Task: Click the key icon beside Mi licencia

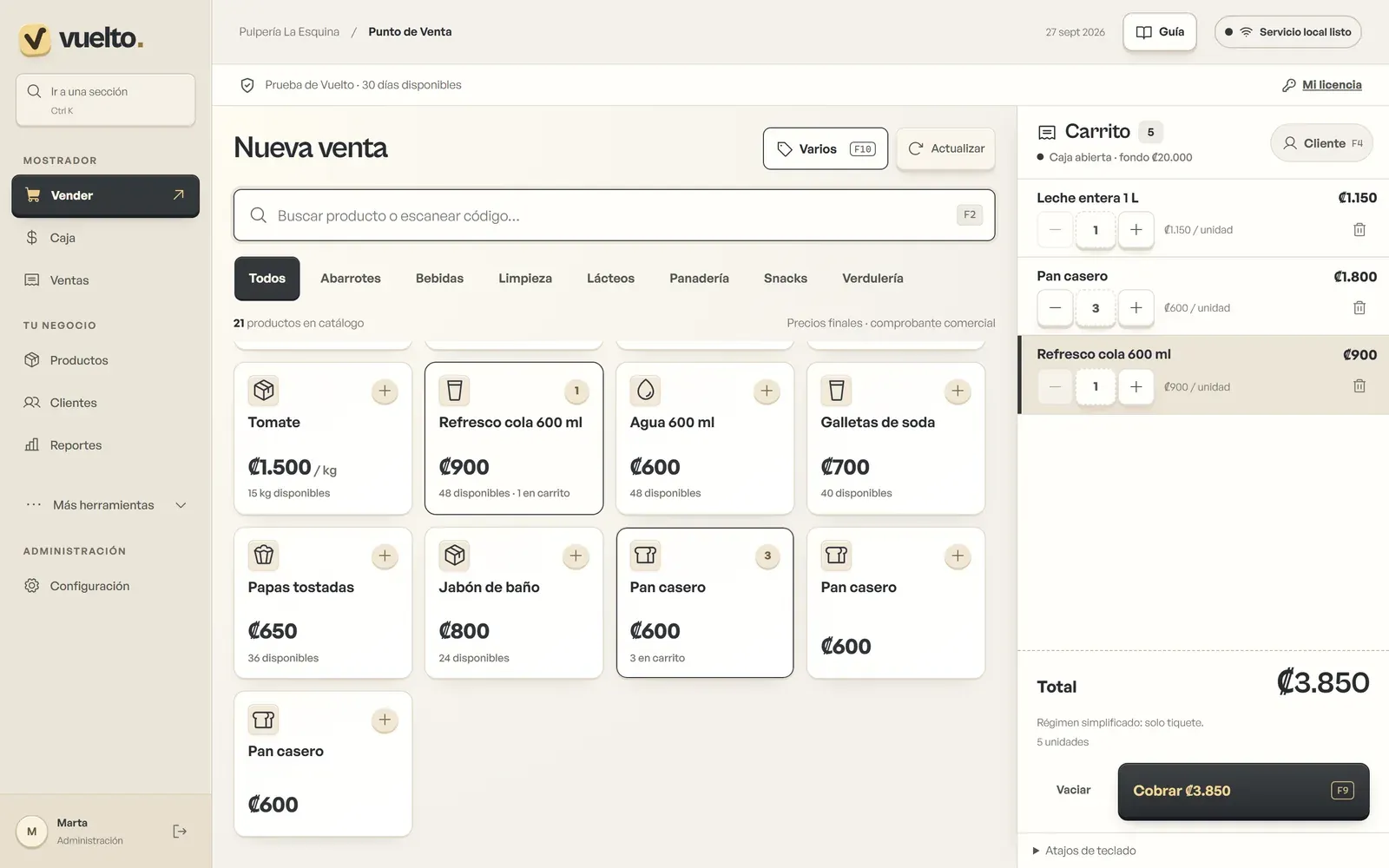Action: click(x=1289, y=85)
